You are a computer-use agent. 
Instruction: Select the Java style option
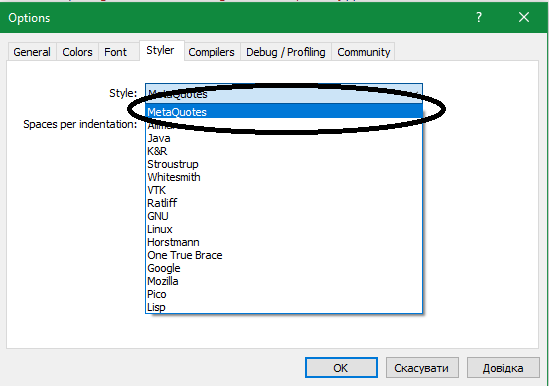(x=284, y=138)
